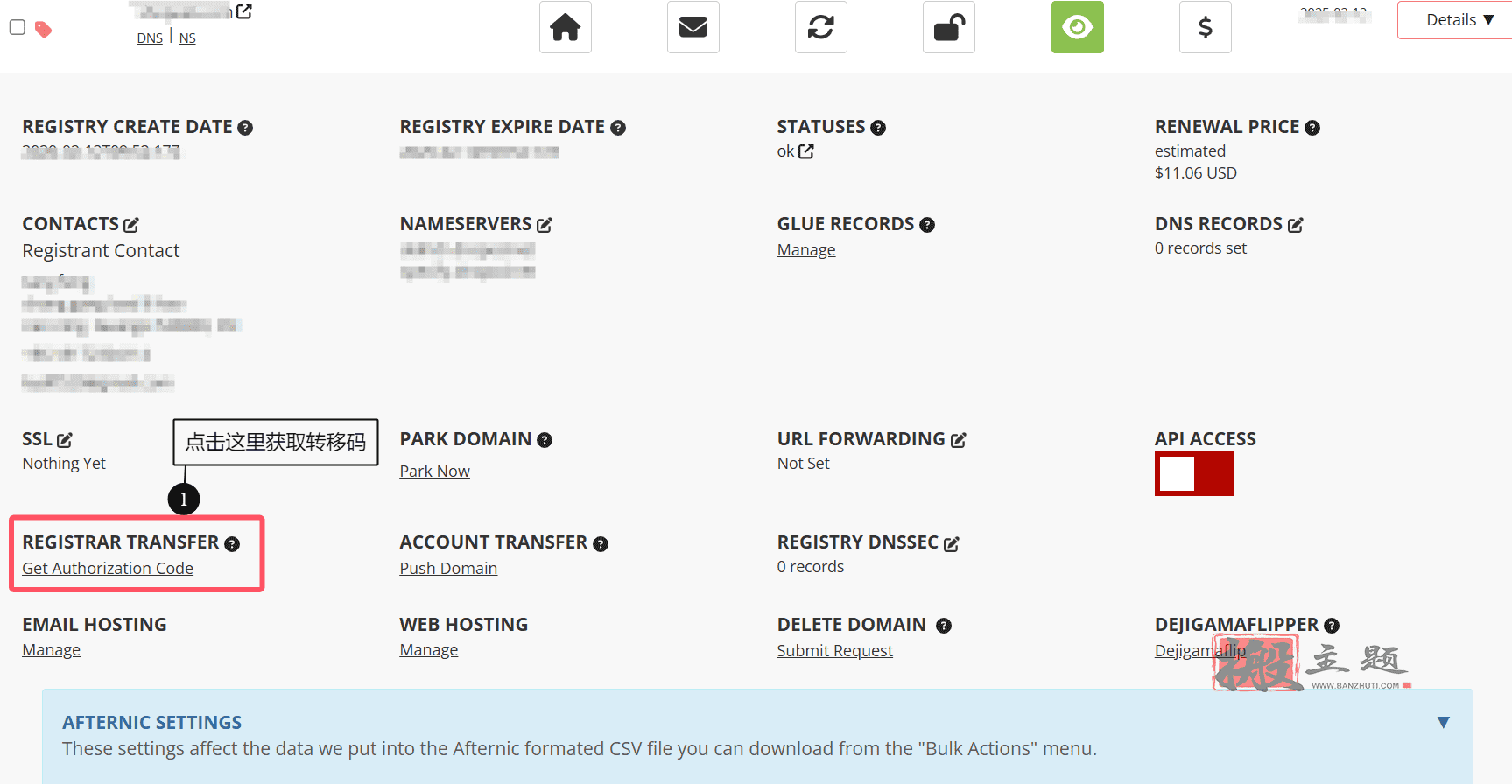This screenshot has height=784, width=1512.
Task: Tick the domain row checkbox
Action: coord(18,27)
